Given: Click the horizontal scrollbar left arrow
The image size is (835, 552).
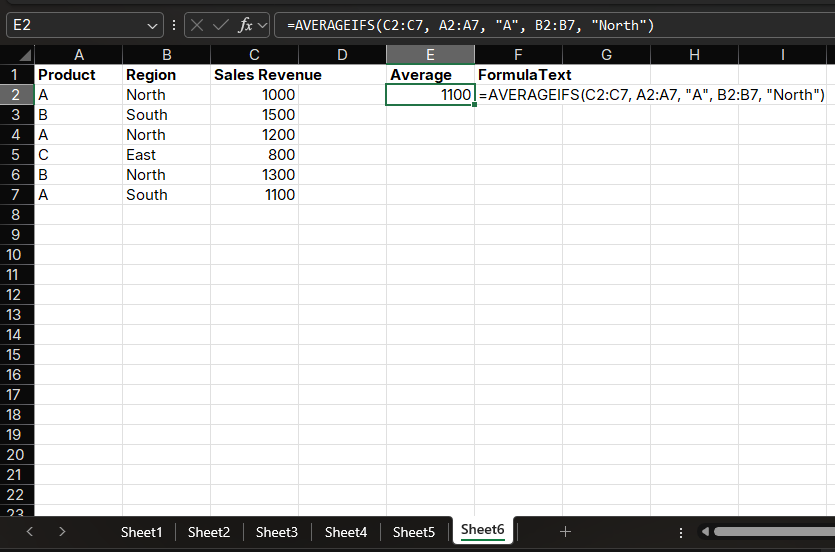Looking at the screenshot, I should 706,531.
